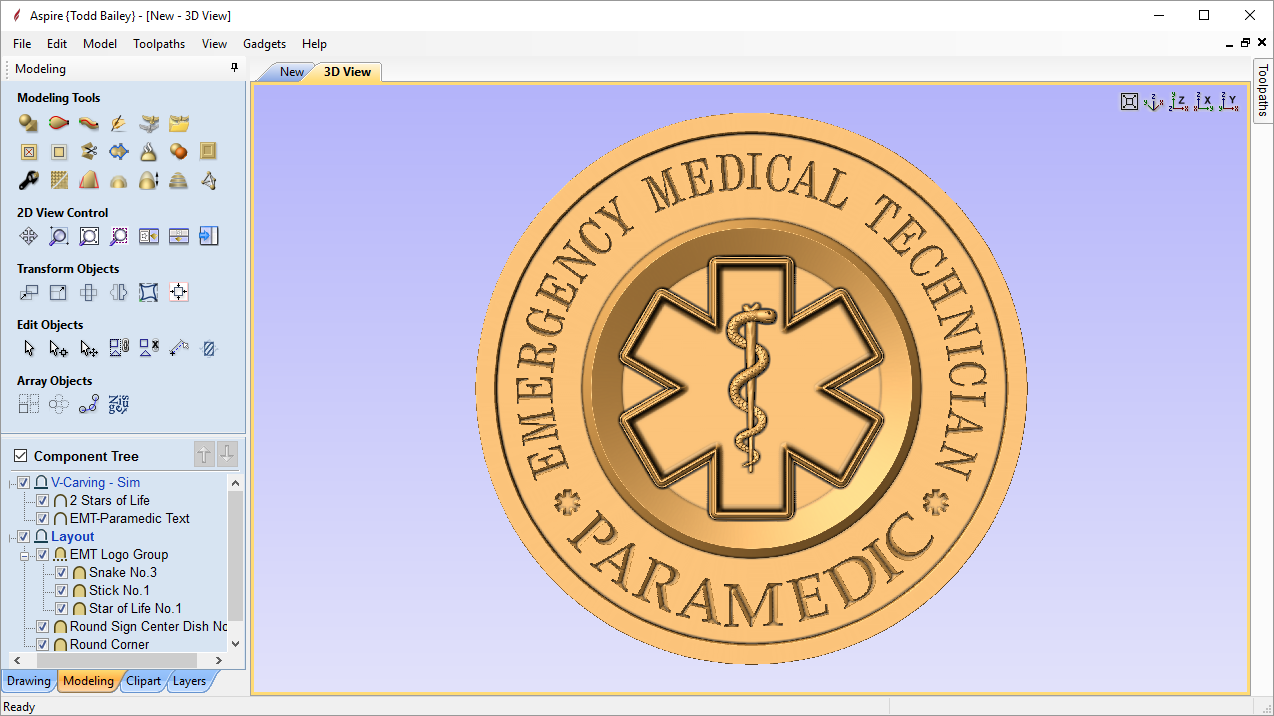Click the component tree vertical scrollbar
The height and width of the screenshot is (716, 1274).
coord(236,555)
